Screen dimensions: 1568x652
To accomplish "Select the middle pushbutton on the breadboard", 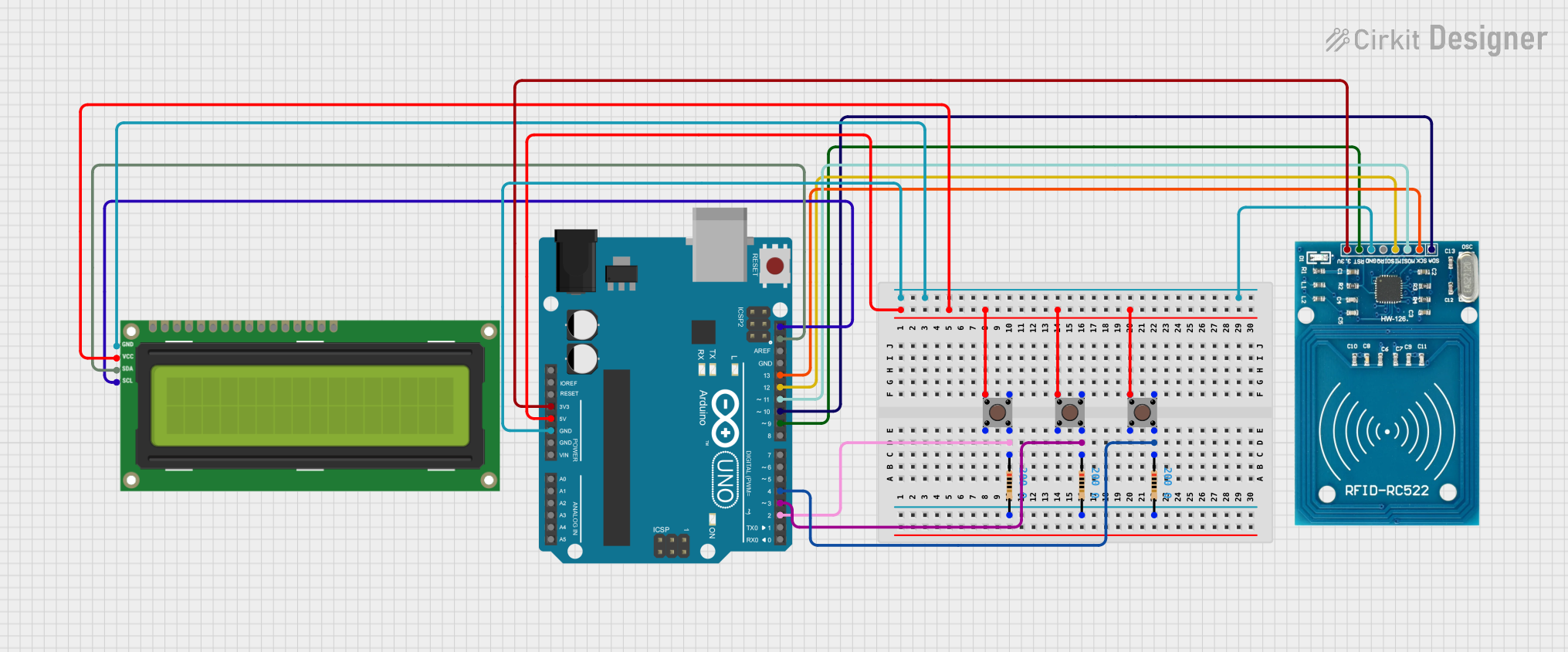I will (x=1069, y=412).
